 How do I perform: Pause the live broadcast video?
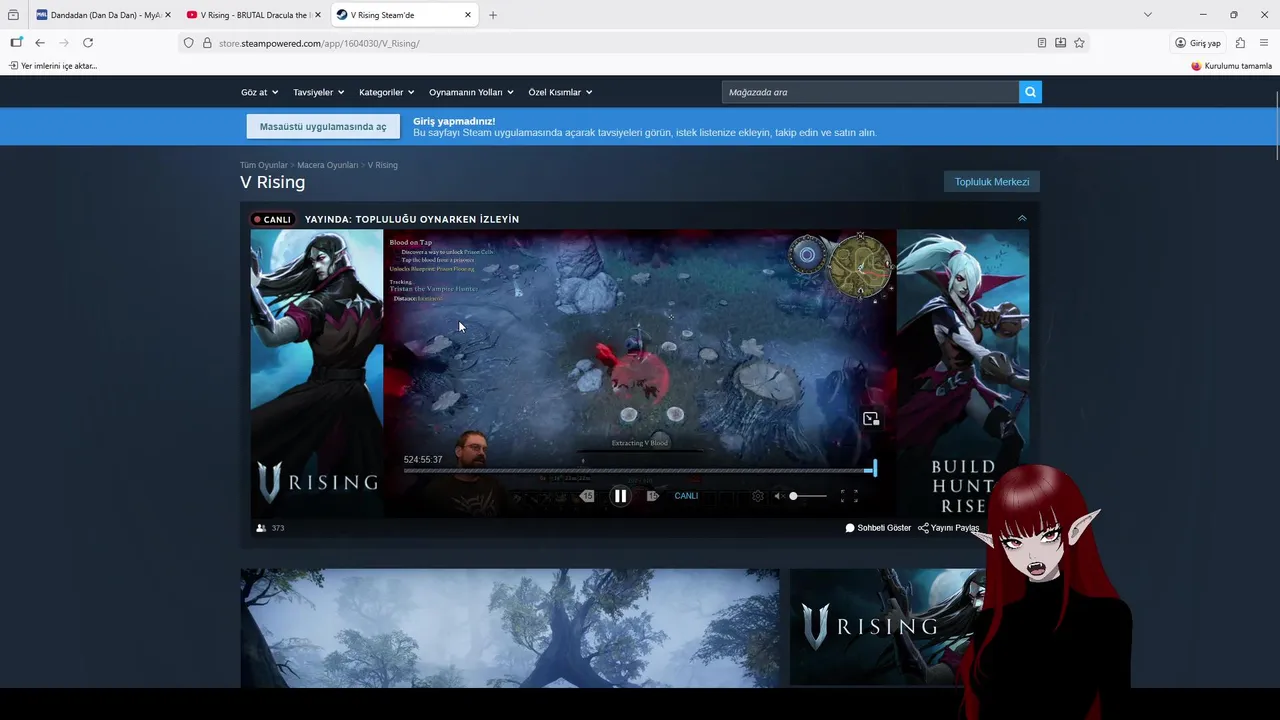pos(620,496)
